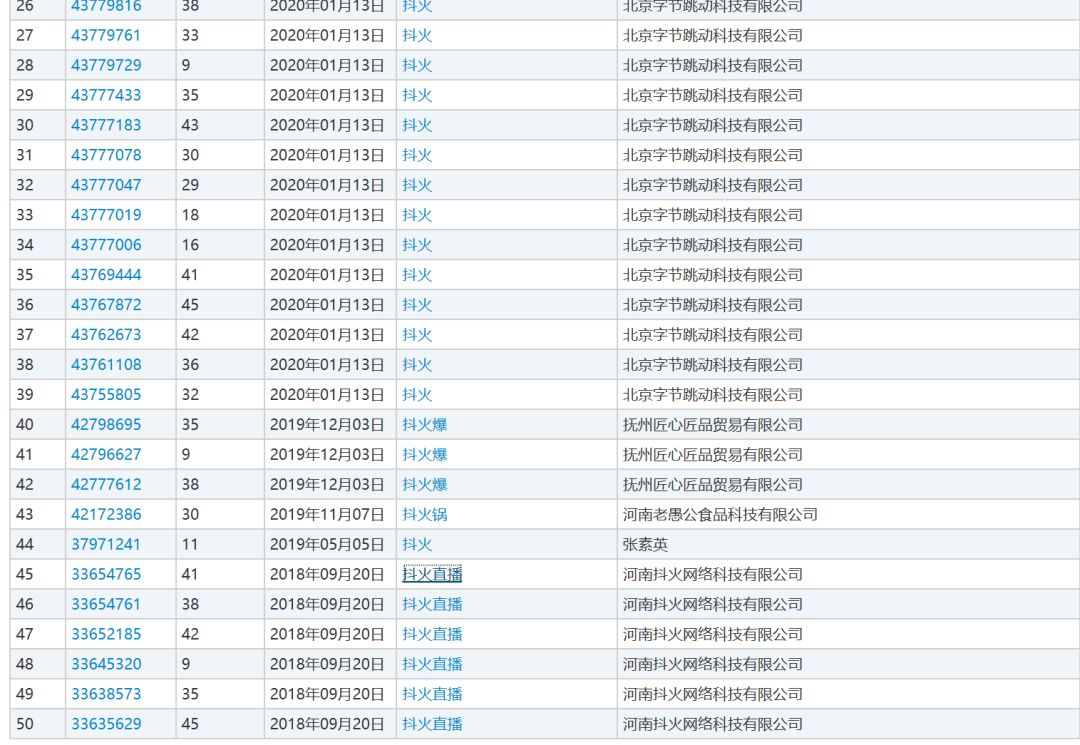Click 抖火直播 trademark name in row 45
The image size is (1080, 745).
tap(433, 574)
